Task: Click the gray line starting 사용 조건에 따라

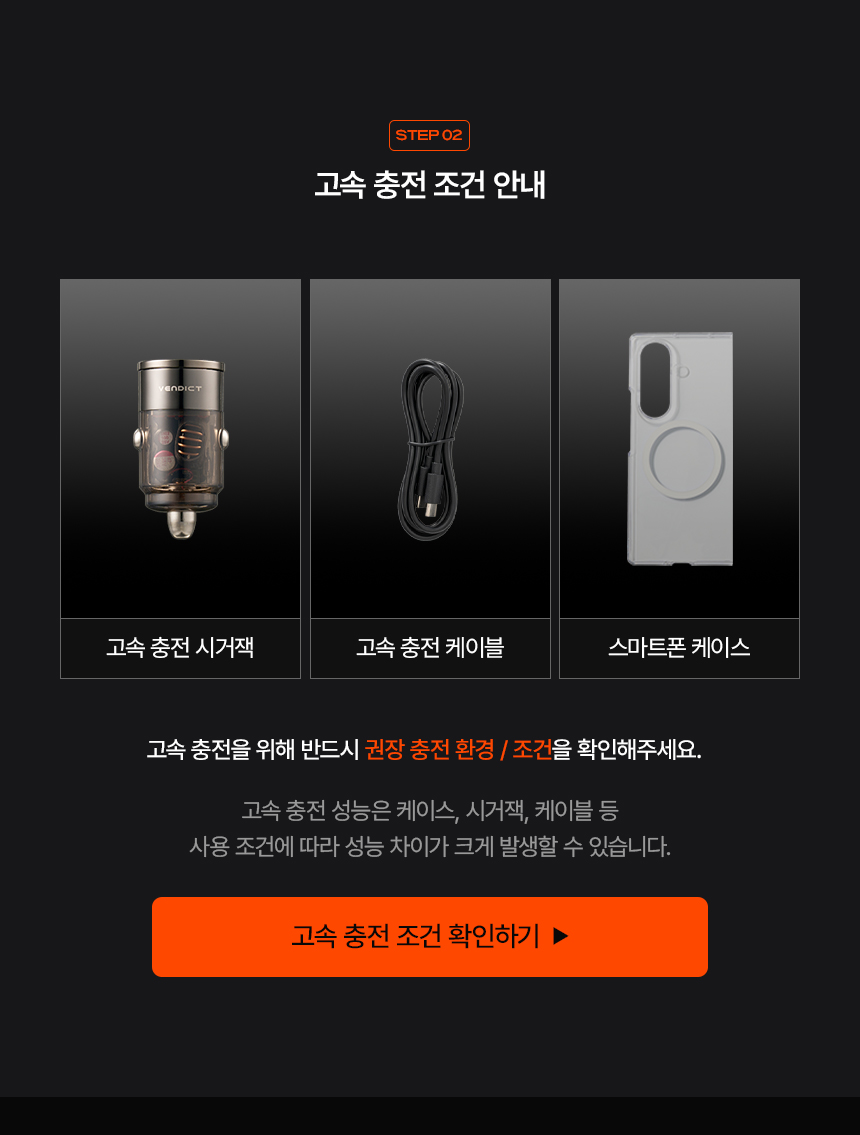Action: (x=430, y=847)
